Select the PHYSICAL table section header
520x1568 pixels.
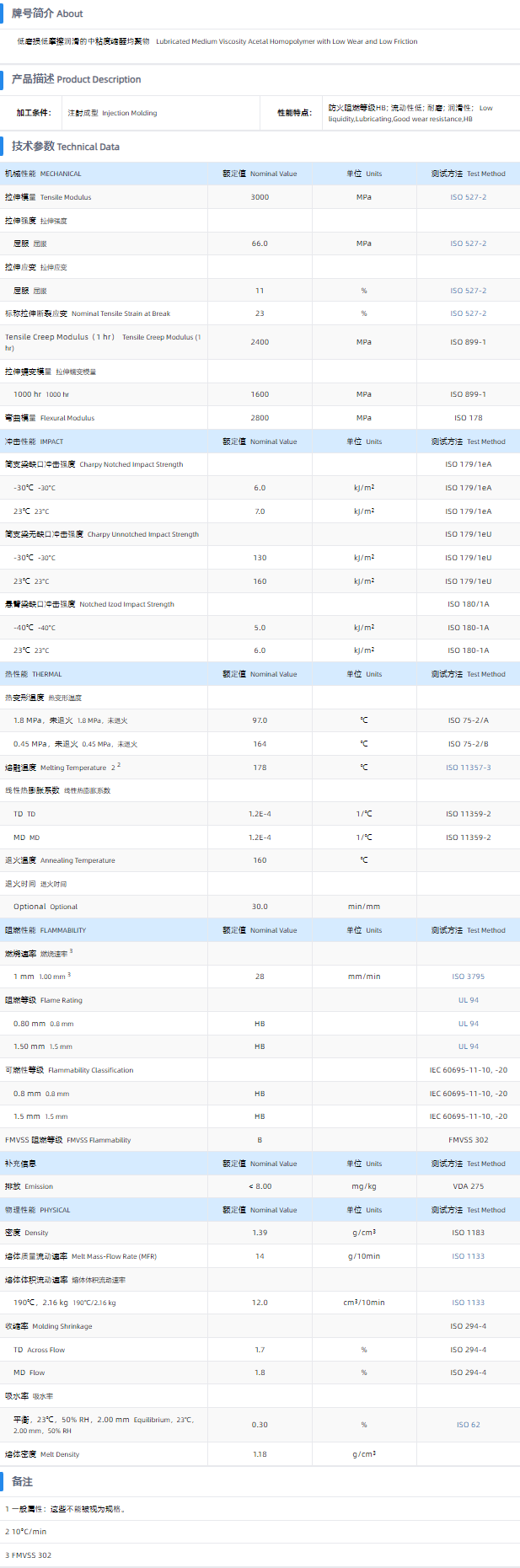(x=38, y=1210)
